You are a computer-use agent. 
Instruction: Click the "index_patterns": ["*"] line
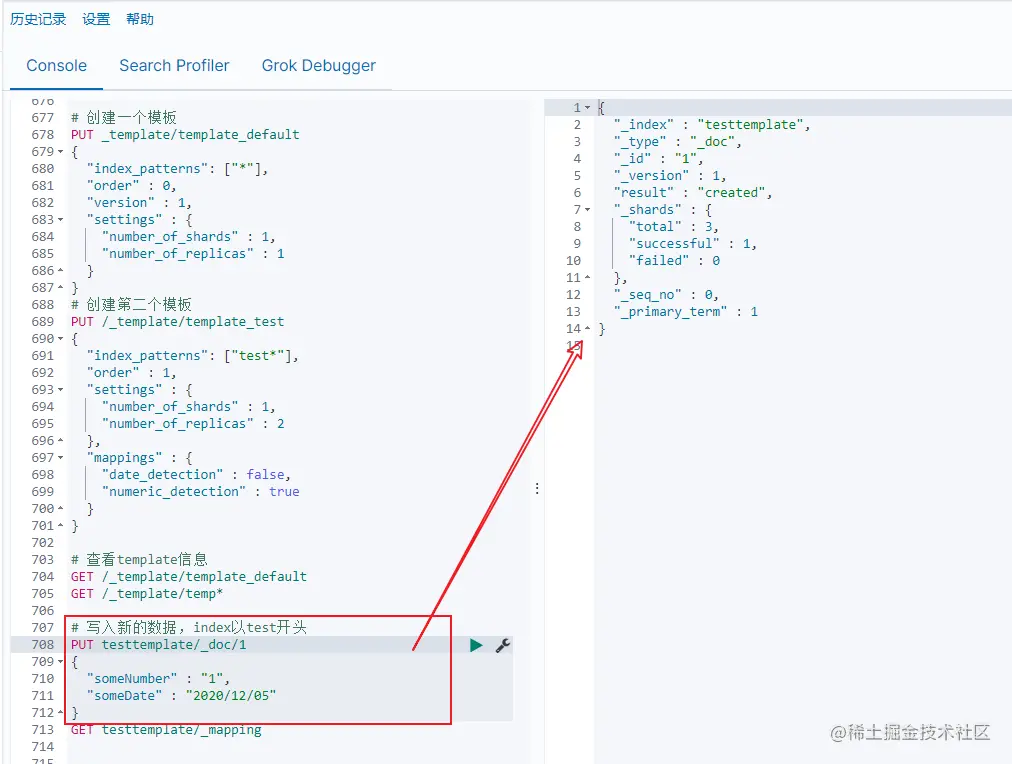point(177,169)
